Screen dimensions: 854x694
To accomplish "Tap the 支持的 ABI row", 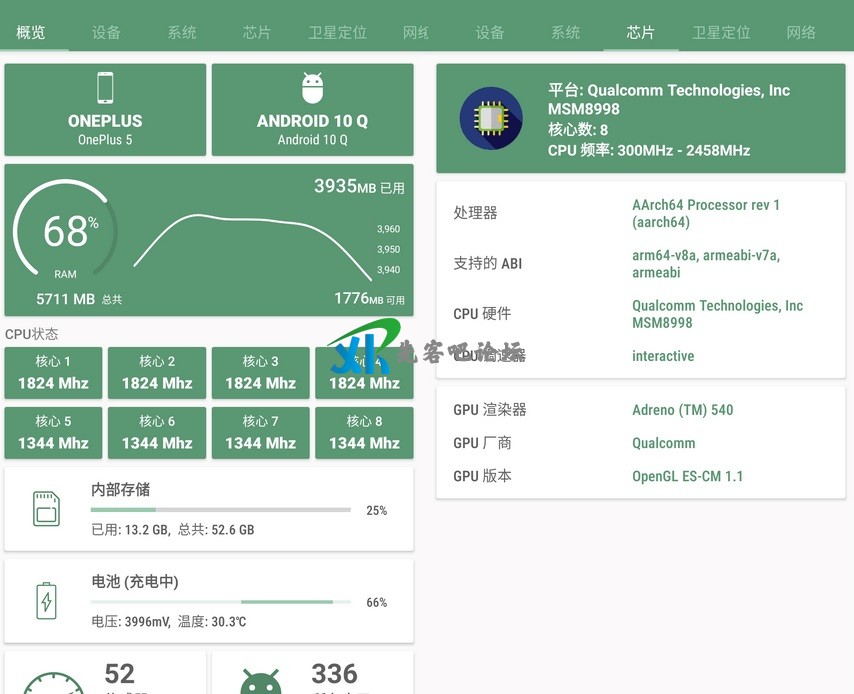I will [x=640, y=264].
